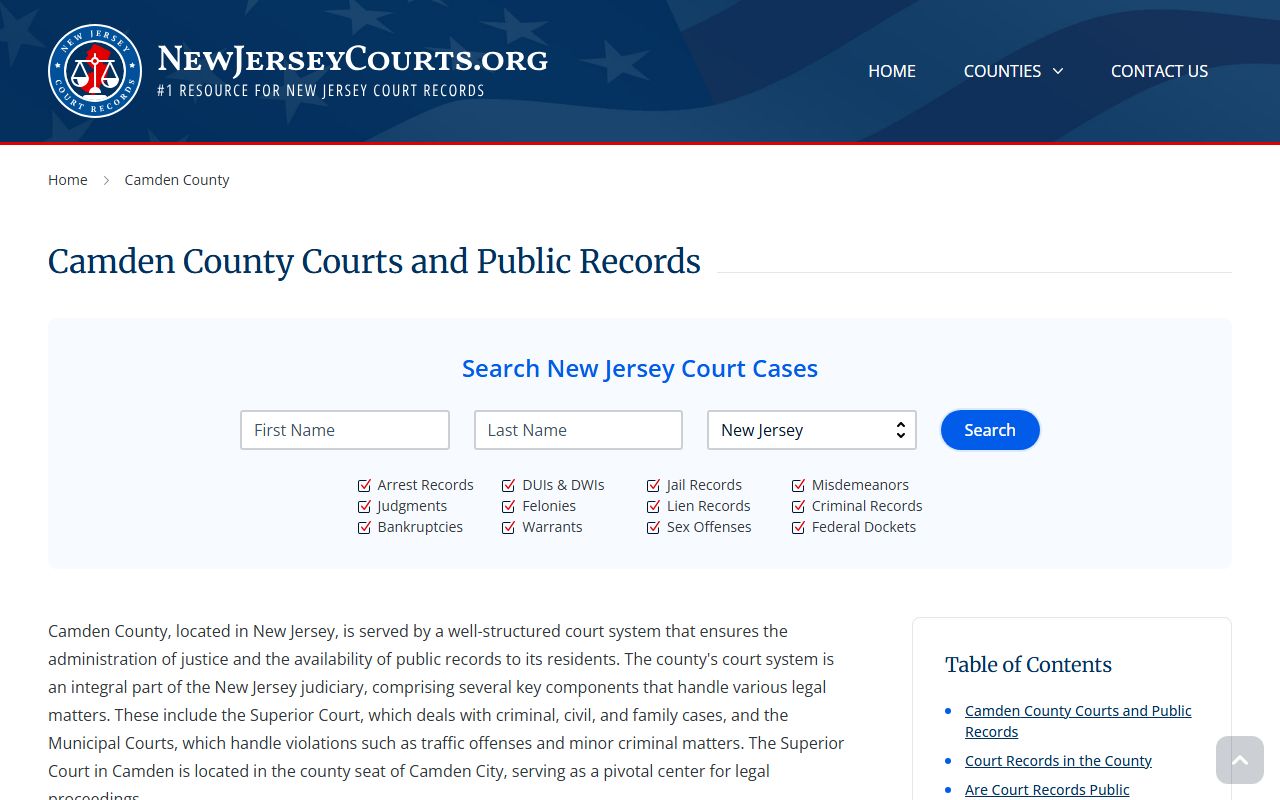
Task: Focus the Last Name input field
Action: pos(578,430)
